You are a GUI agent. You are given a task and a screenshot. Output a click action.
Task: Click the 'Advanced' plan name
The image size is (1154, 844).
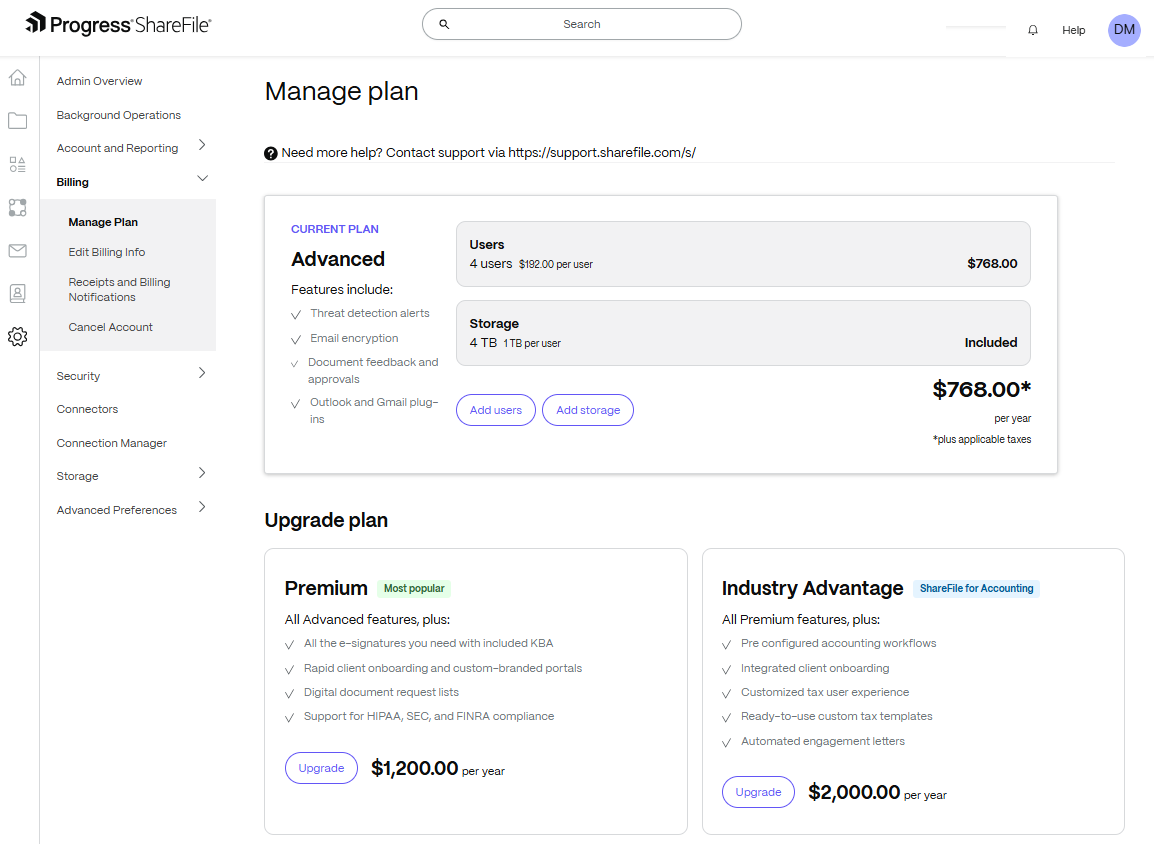[338, 260]
